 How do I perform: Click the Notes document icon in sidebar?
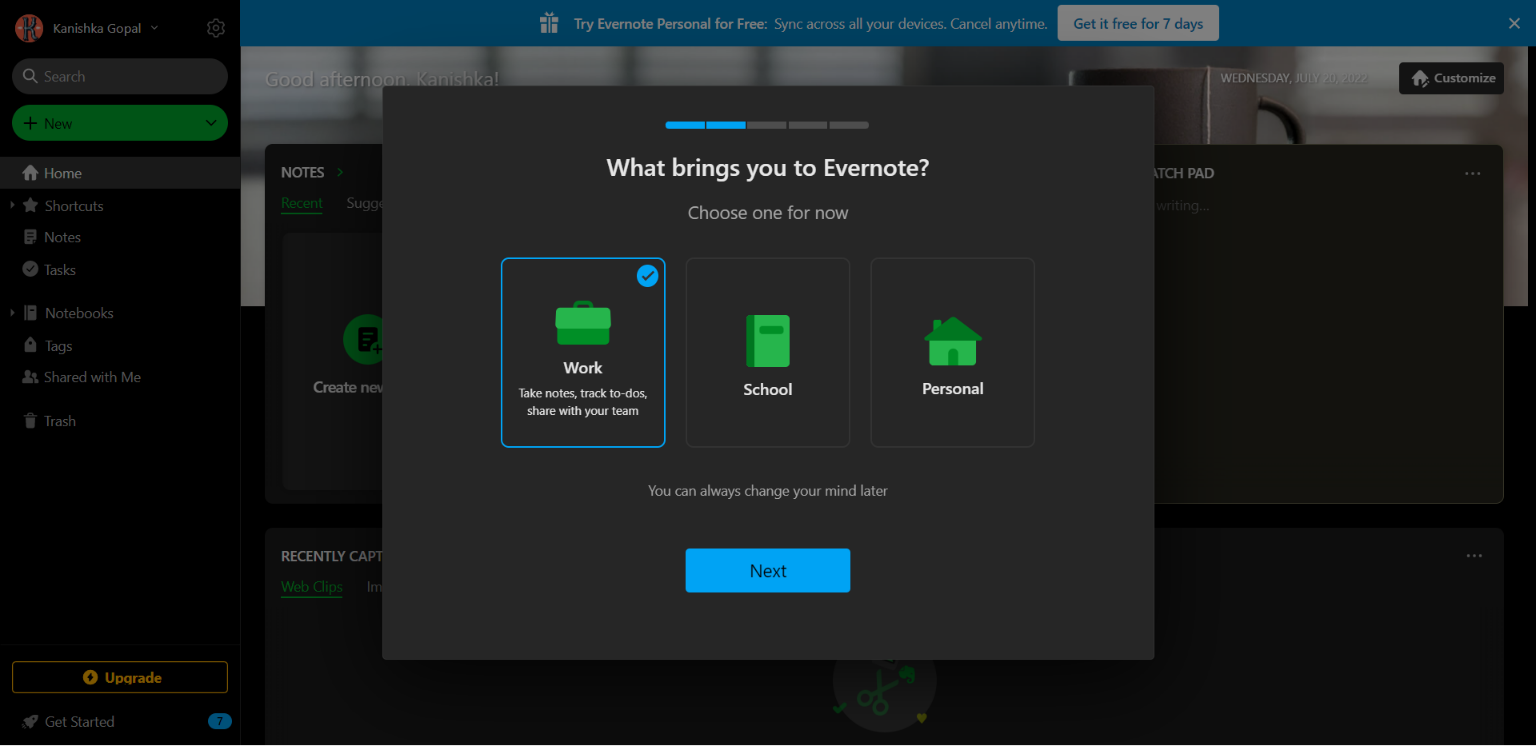30,237
